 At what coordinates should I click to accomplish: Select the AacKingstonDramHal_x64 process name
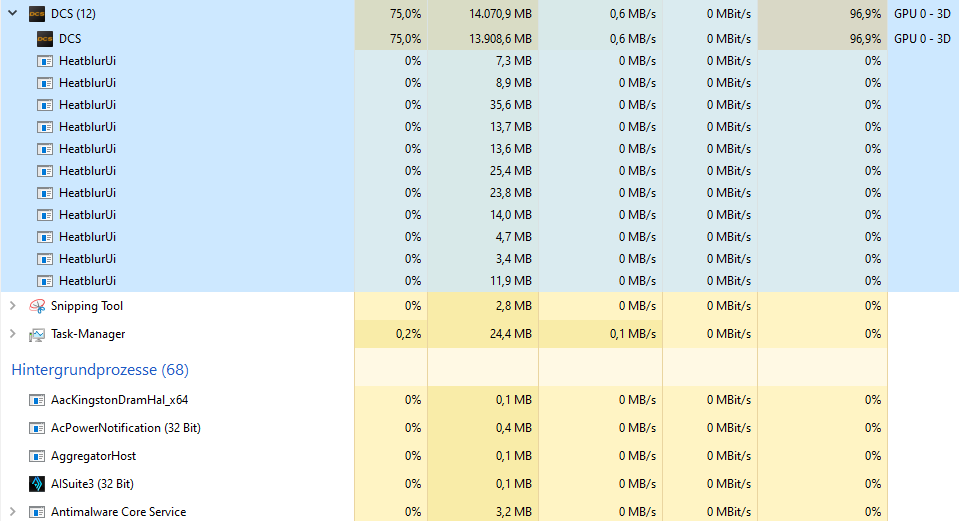tap(119, 400)
